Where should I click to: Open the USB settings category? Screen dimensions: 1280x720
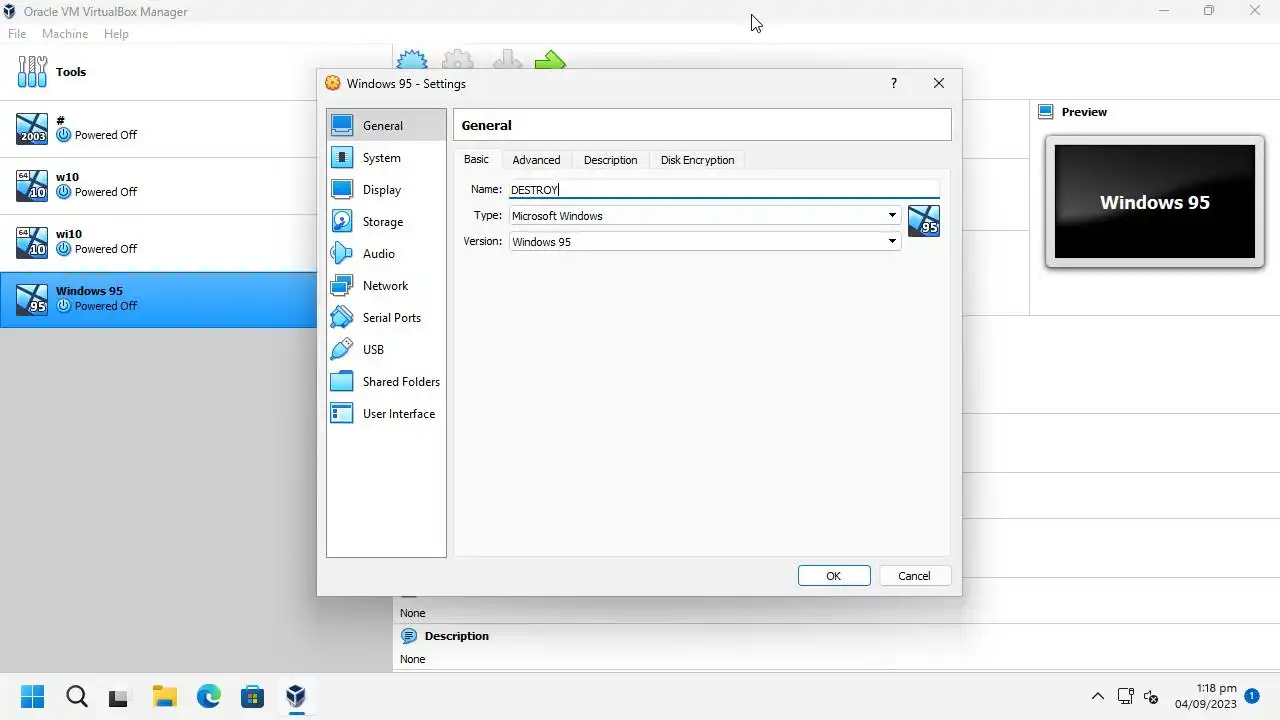(386, 349)
